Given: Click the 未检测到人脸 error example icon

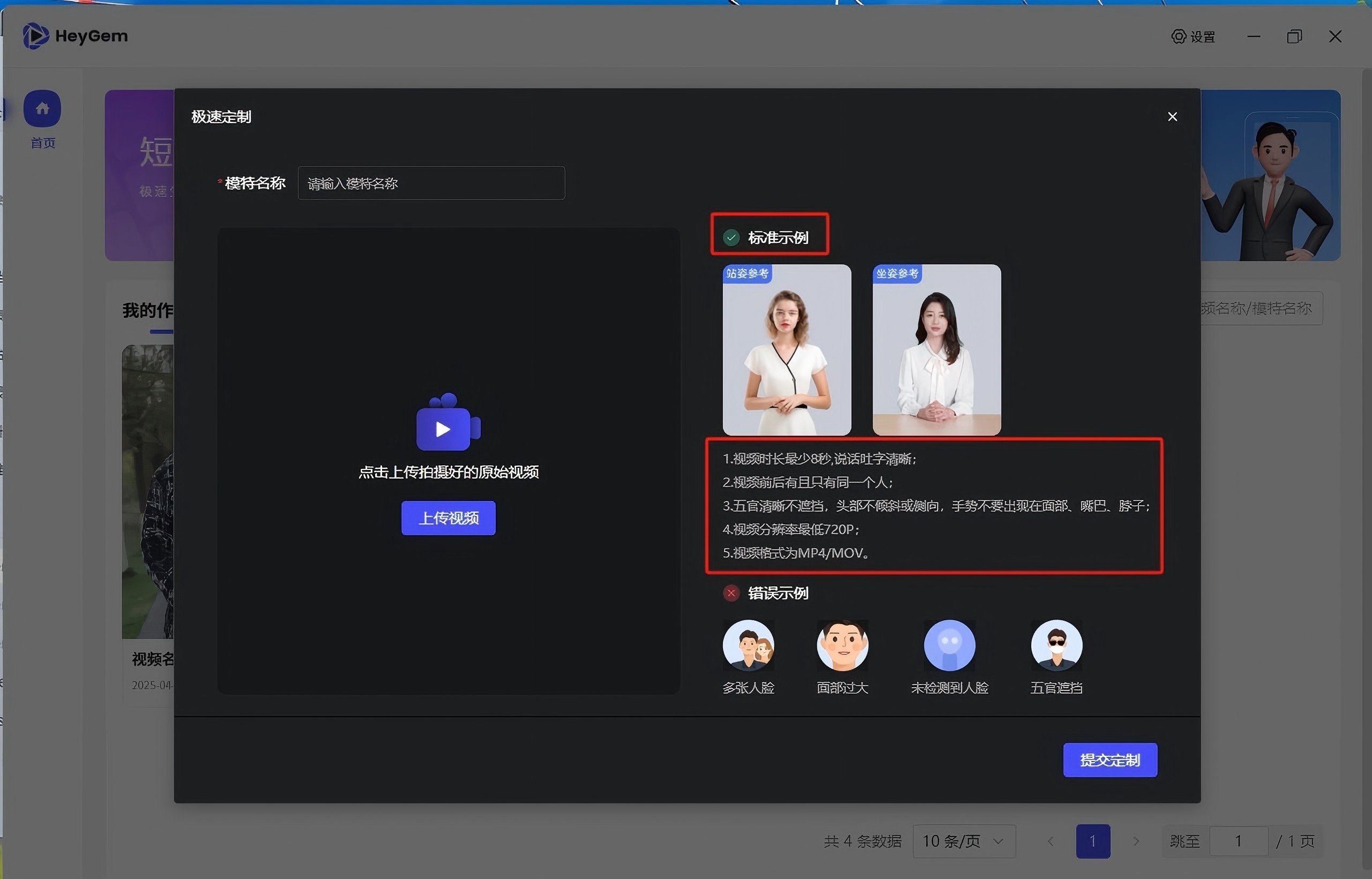Looking at the screenshot, I should click(x=949, y=645).
